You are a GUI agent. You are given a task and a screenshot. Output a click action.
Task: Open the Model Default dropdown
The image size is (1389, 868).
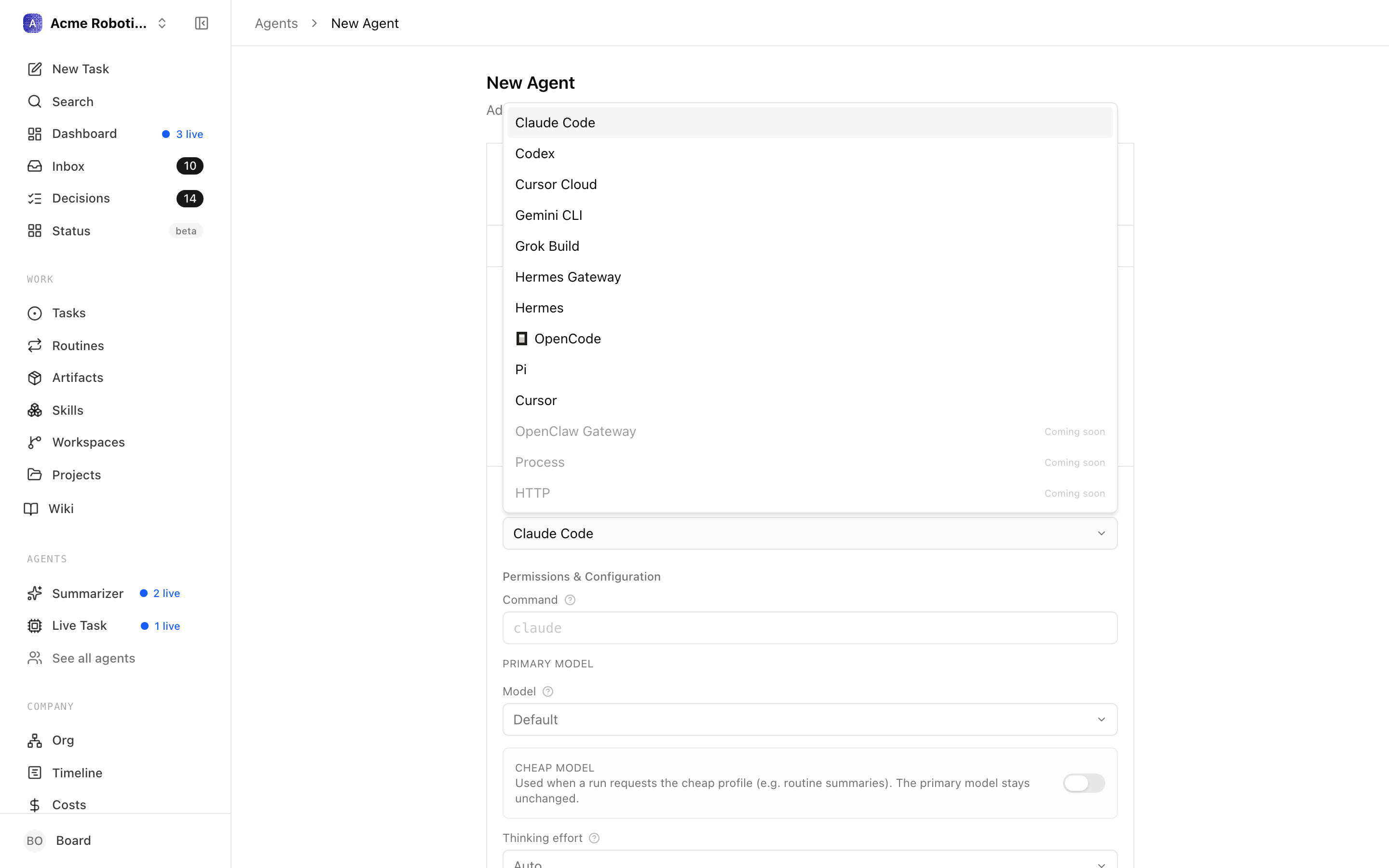(x=810, y=719)
